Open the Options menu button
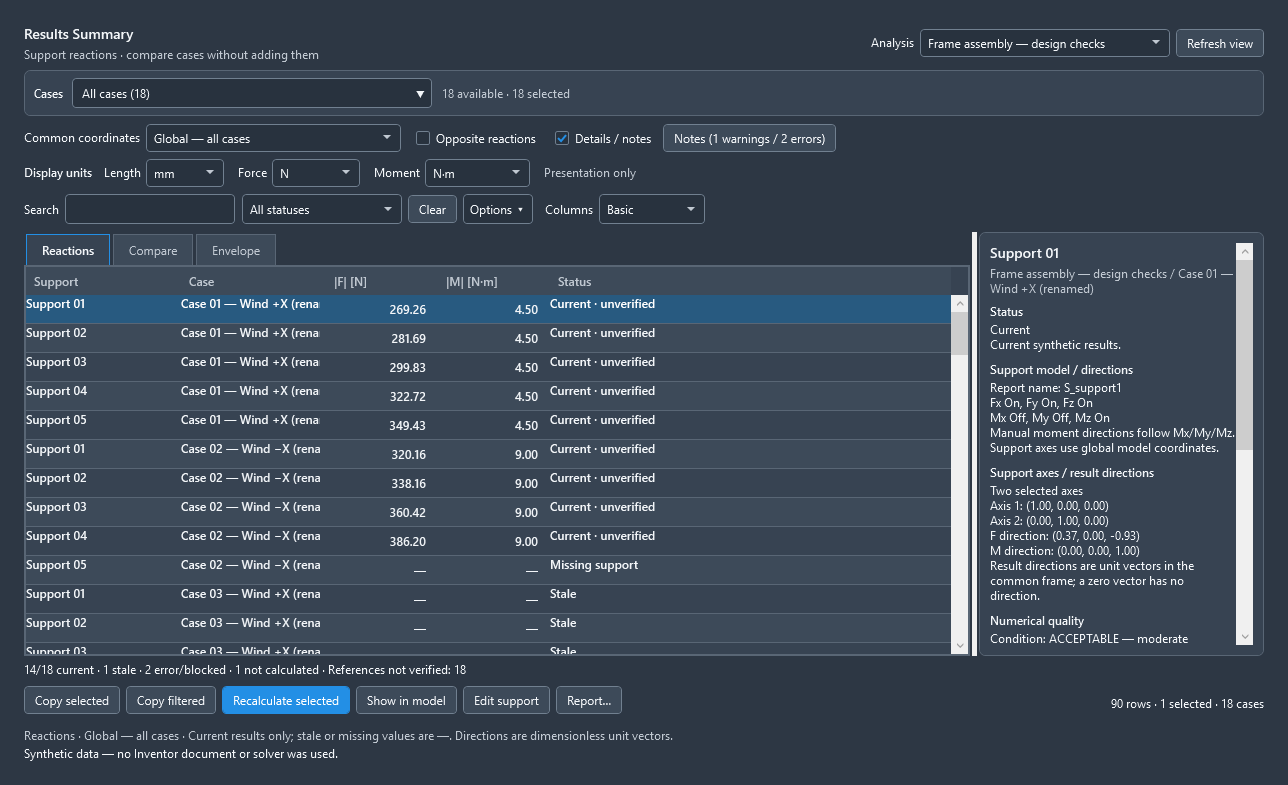1288x785 pixels. 498,209
